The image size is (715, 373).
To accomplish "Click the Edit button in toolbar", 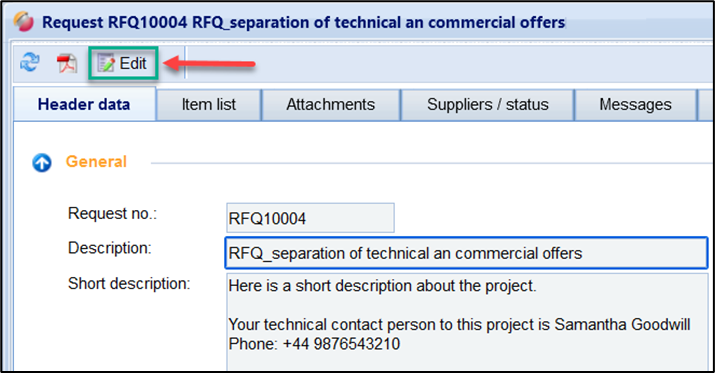I will (123, 63).
